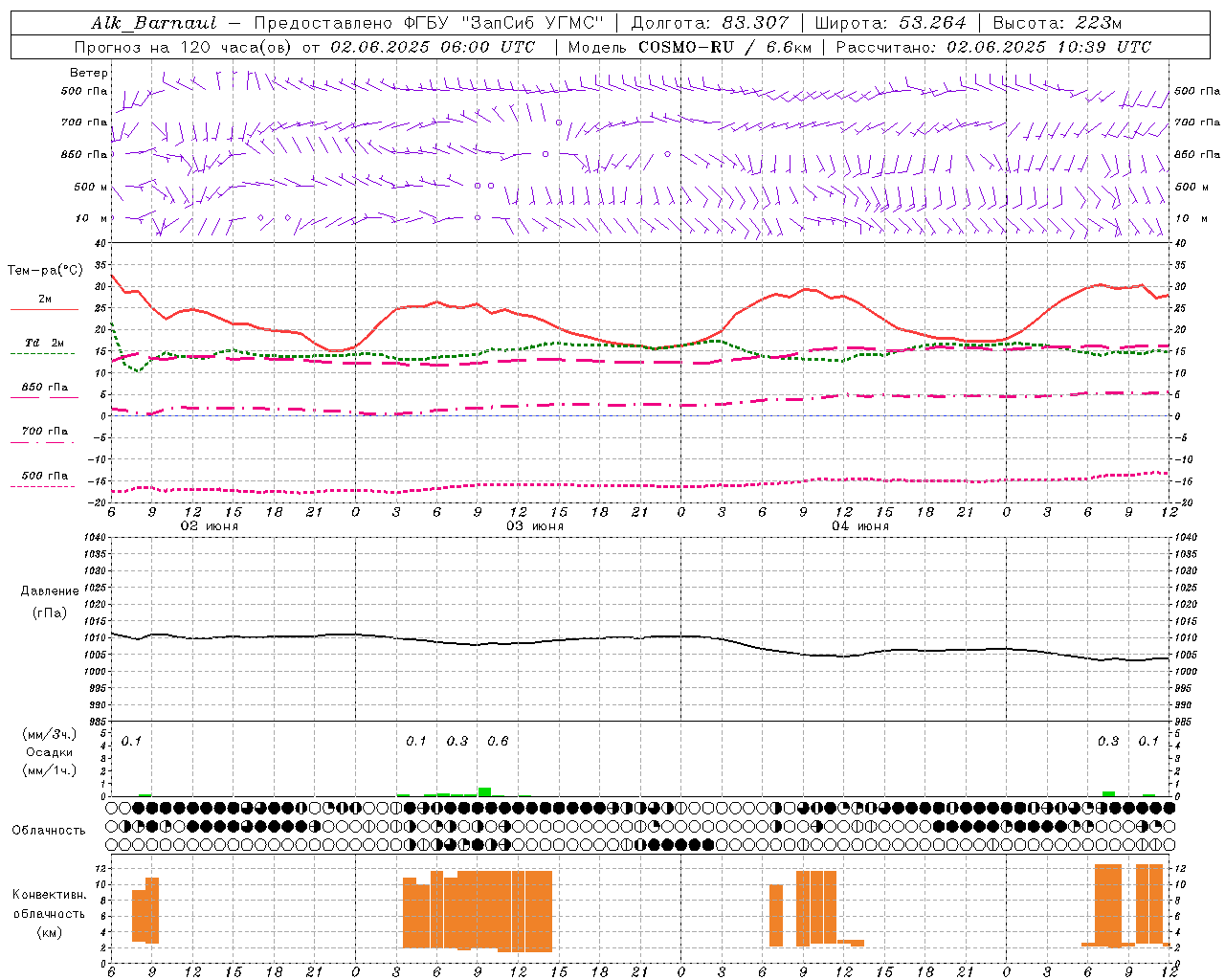This screenshot has width=1225, height=980.
Task: Select the Тем-ра(°C) axis title
Action: pos(45,271)
